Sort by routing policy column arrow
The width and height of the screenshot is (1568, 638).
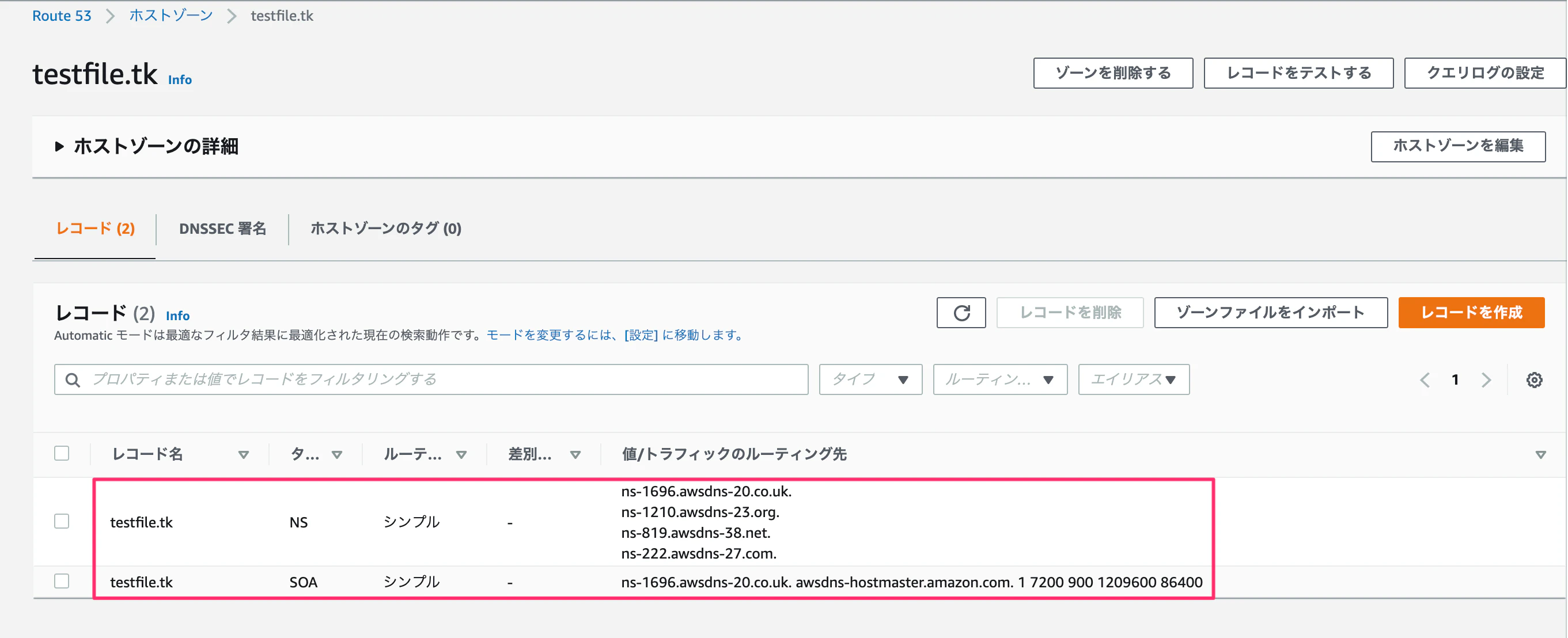click(461, 454)
